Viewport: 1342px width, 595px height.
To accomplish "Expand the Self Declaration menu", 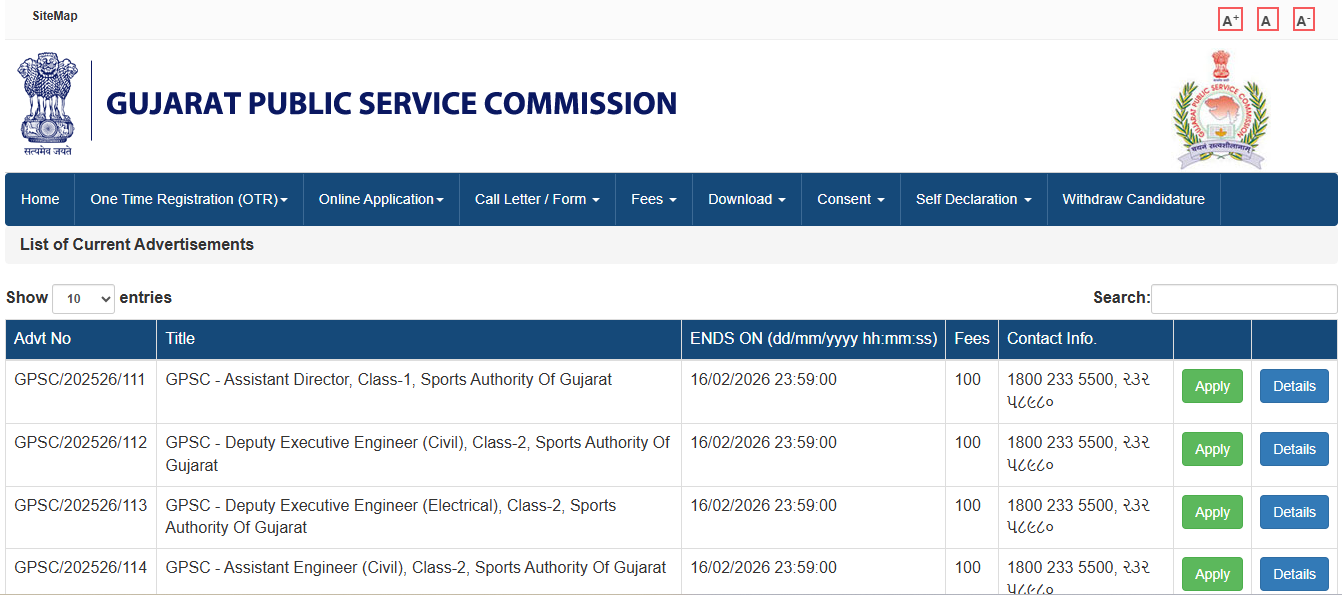I will tap(973, 199).
